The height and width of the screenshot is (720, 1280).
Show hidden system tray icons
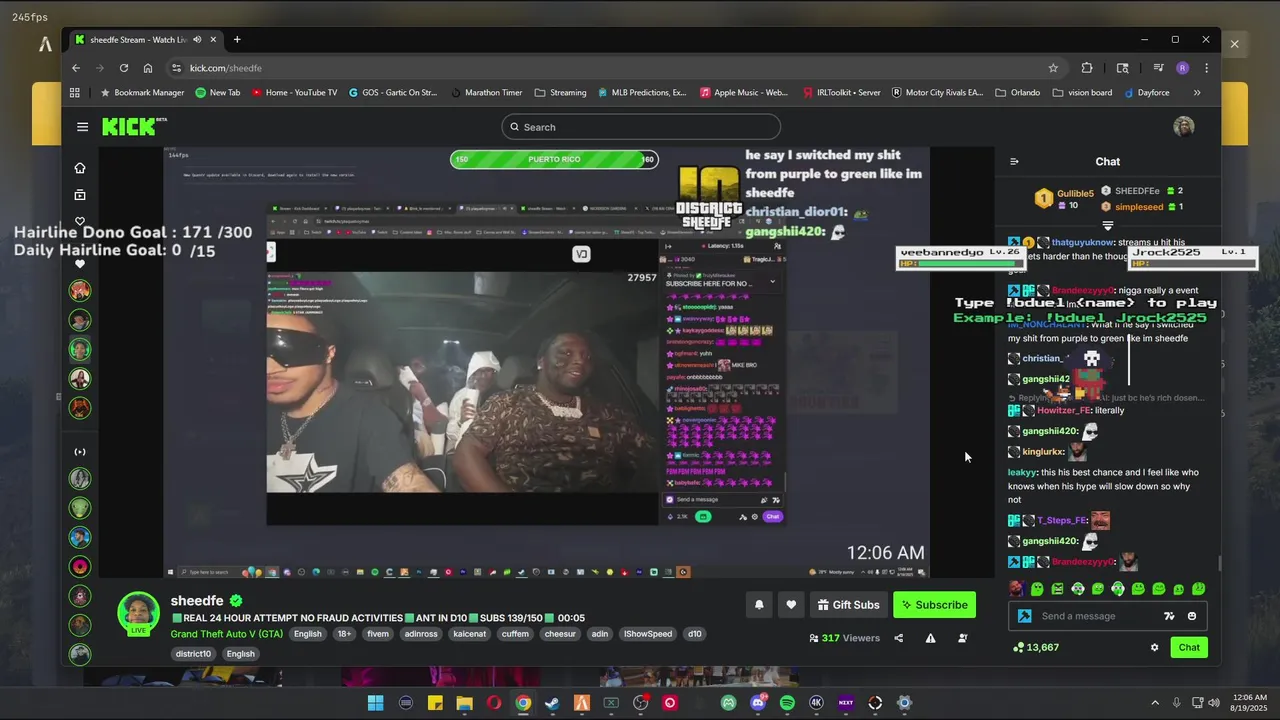(x=1155, y=703)
